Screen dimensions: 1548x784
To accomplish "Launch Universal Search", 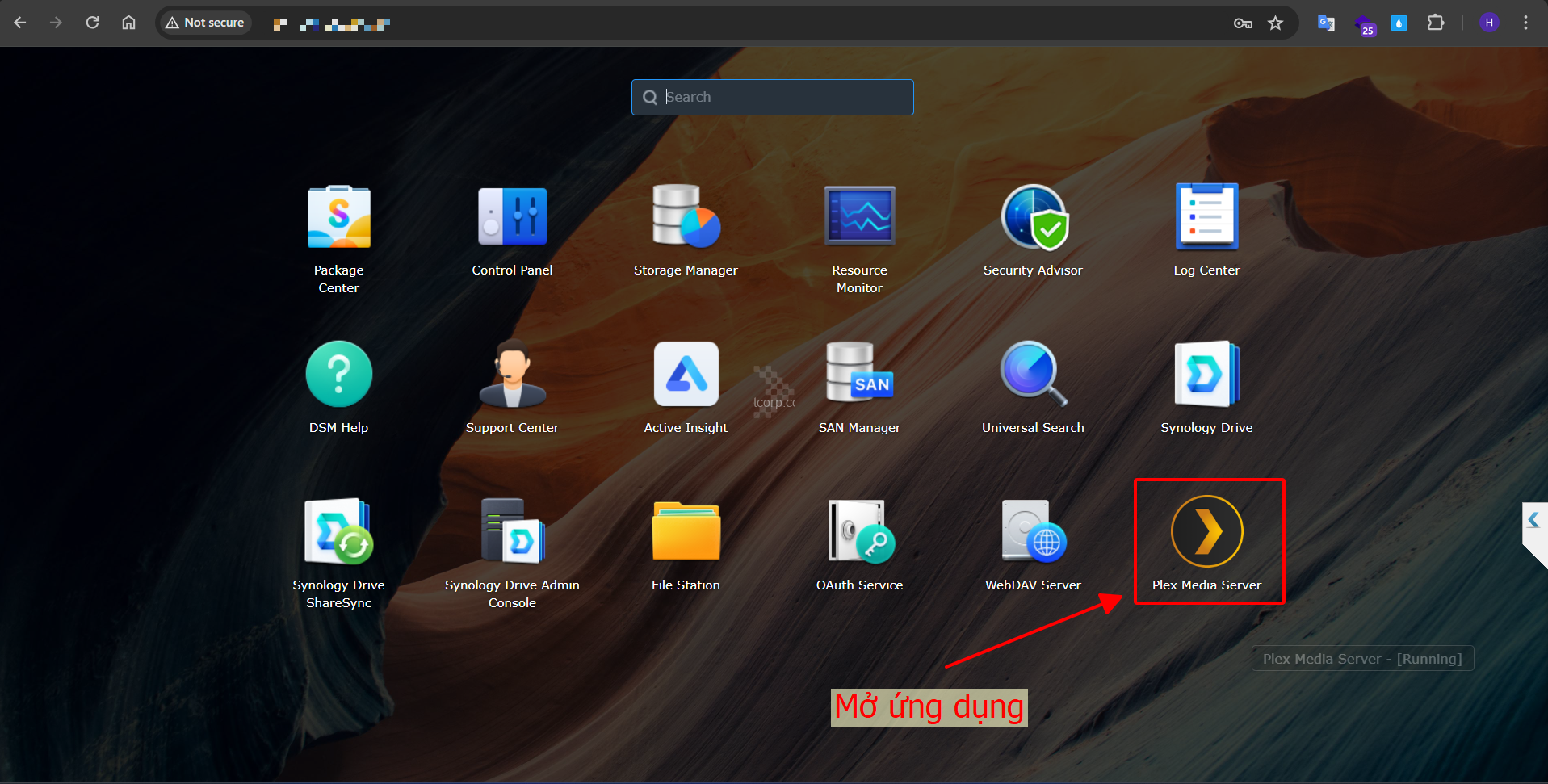I will pyautogui.click(x=1033, y=375).
